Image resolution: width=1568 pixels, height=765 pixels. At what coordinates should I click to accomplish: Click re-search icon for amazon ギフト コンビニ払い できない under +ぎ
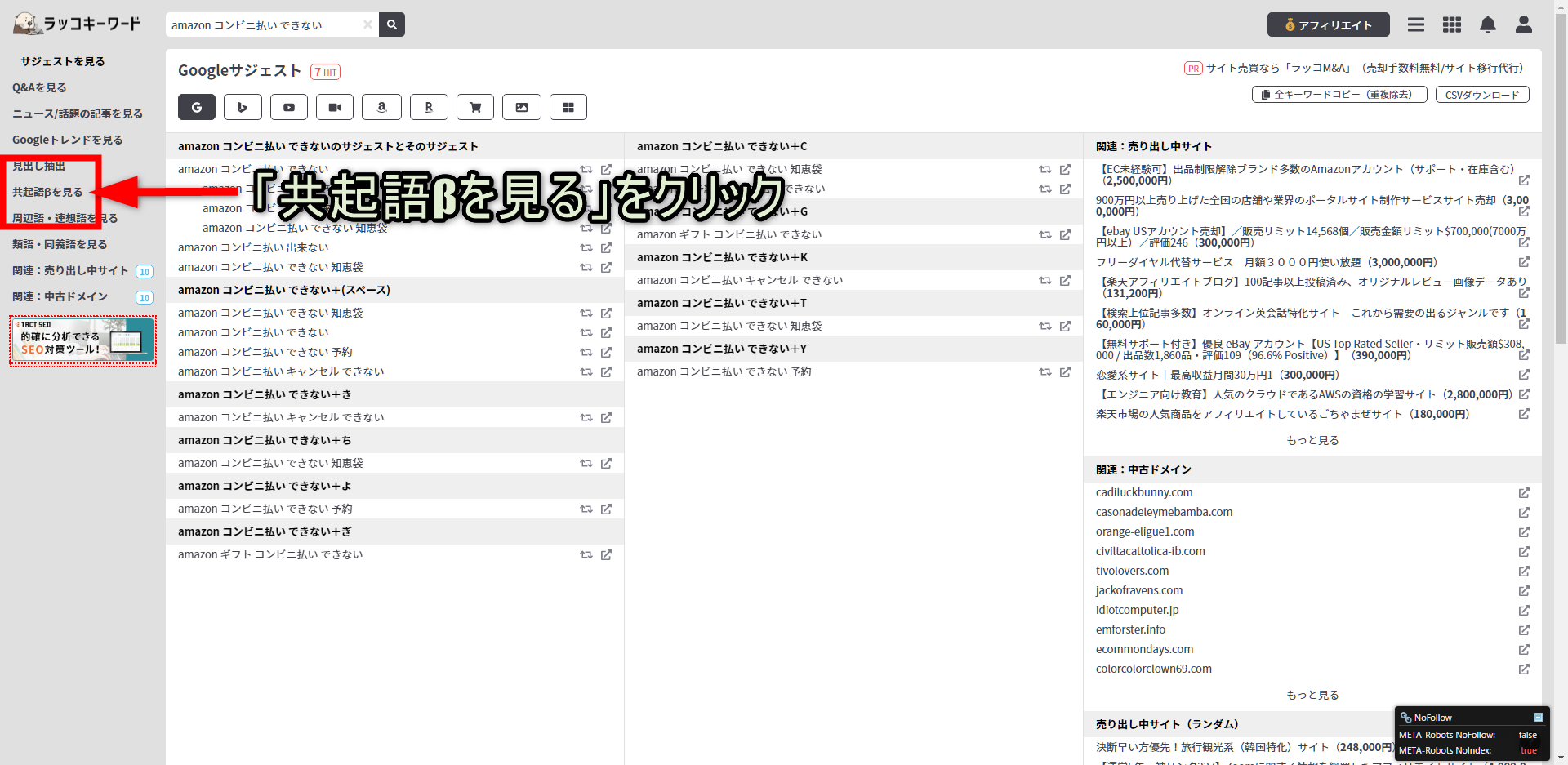tap(586, 554)
